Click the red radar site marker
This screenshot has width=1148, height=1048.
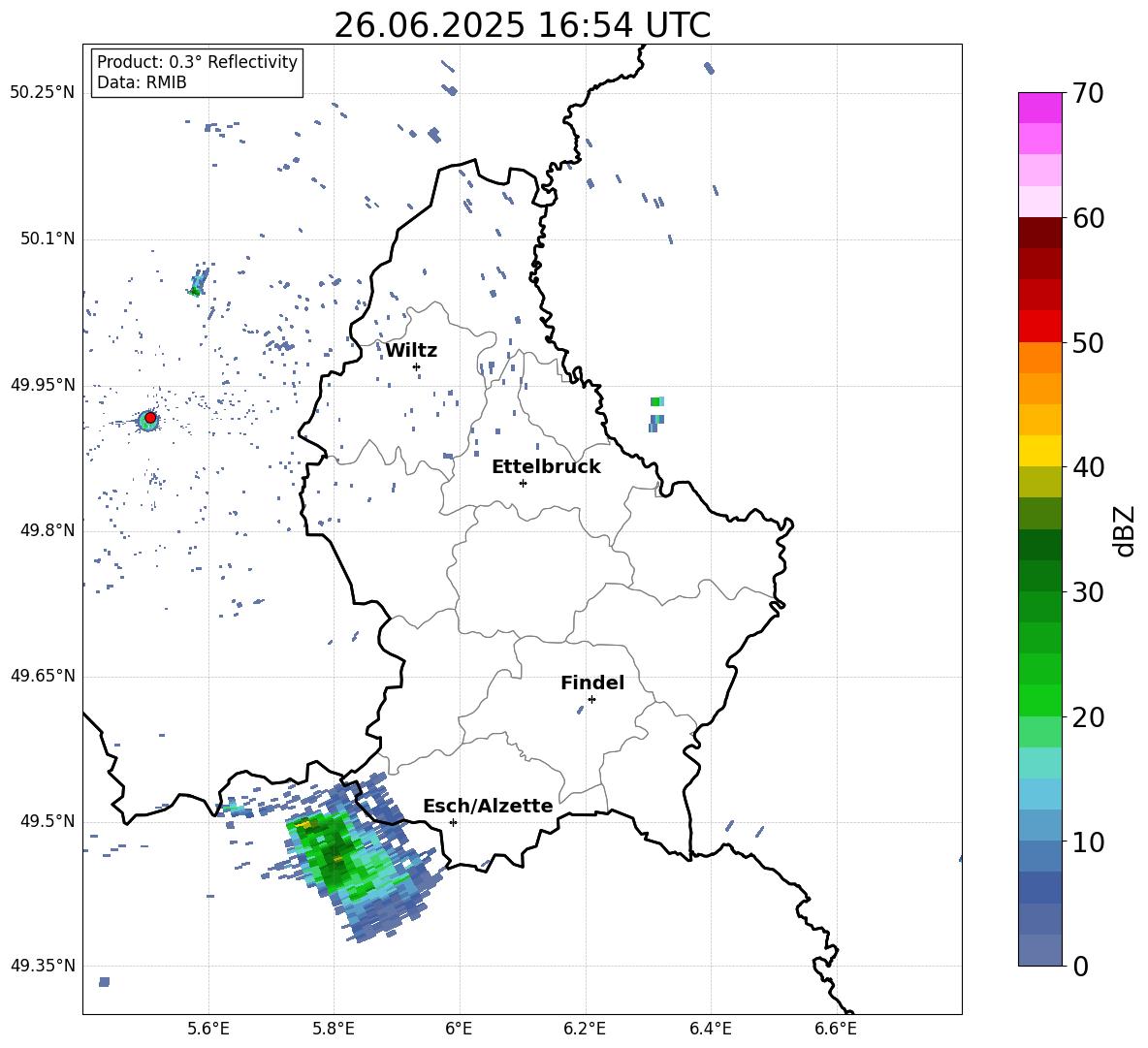coord(150,417)
